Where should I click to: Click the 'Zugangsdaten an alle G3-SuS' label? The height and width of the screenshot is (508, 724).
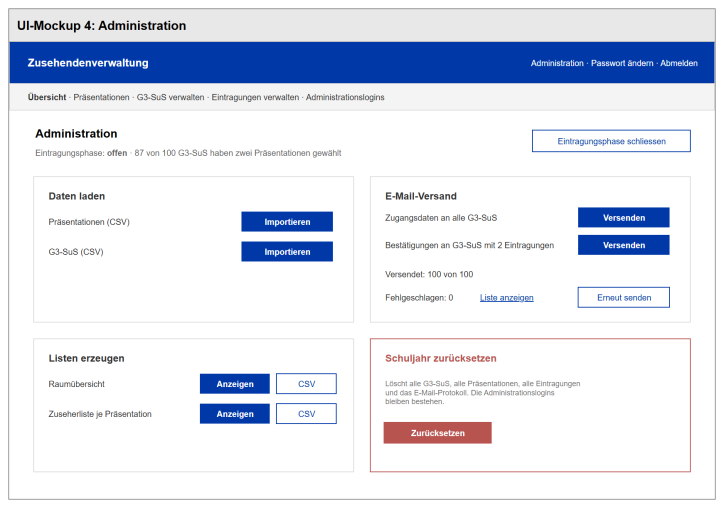441,218
